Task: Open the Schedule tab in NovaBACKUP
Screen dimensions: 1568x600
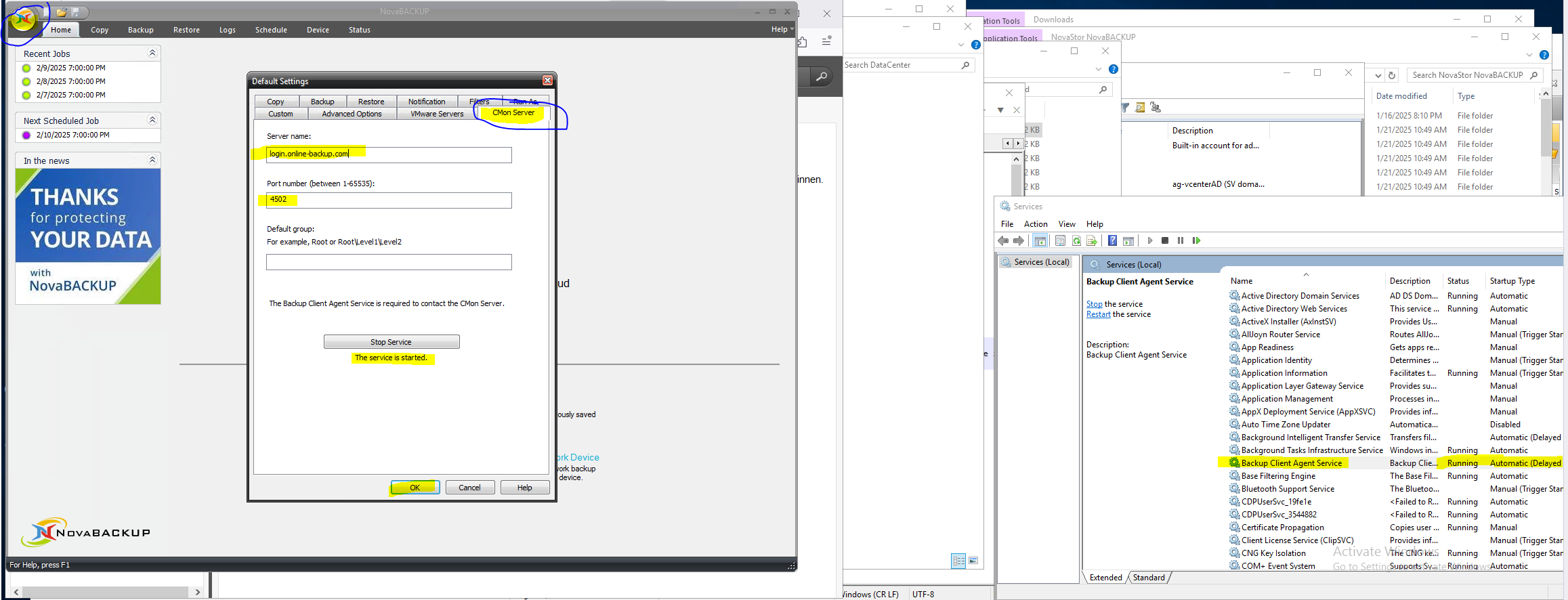Action: coord(271,30)
